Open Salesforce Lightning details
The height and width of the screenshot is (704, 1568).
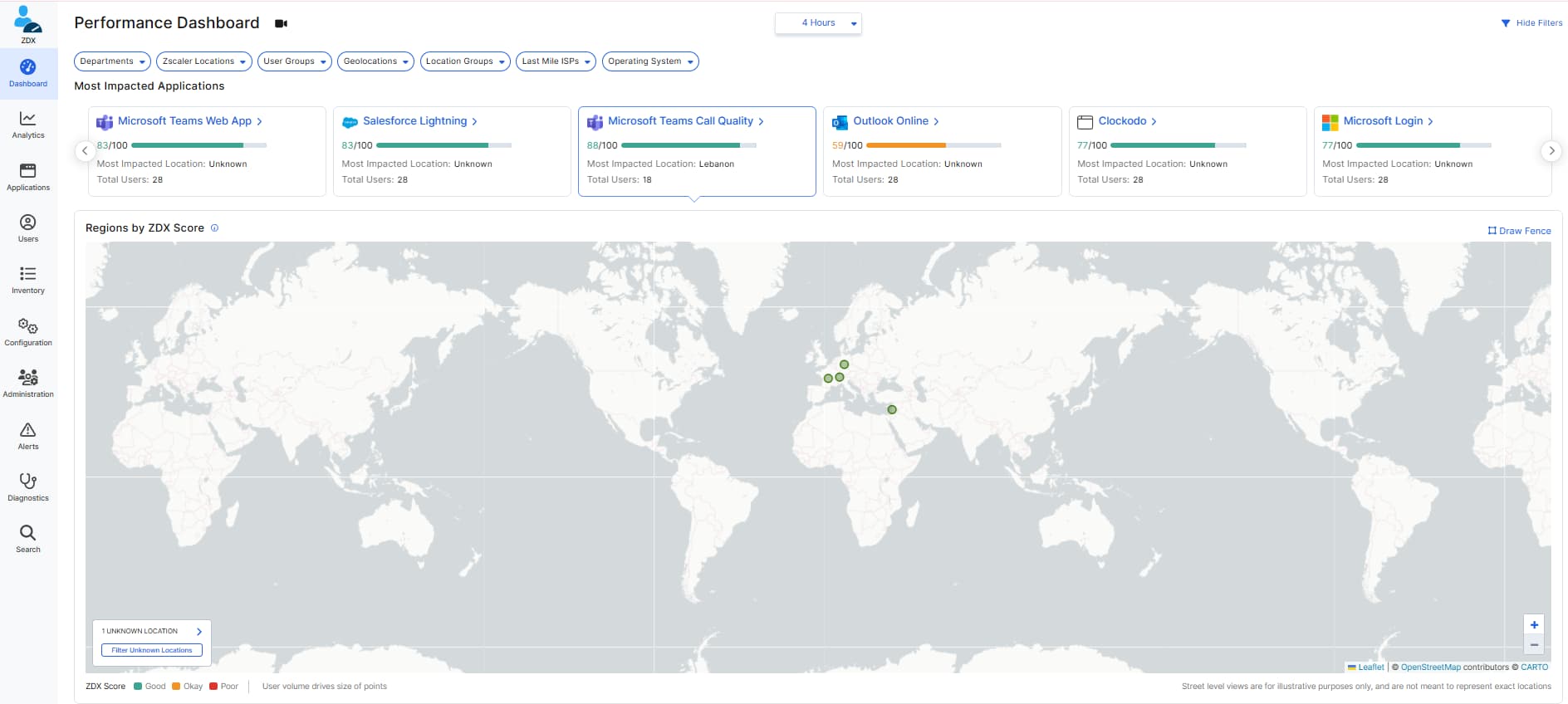click(x=420, y=121)
